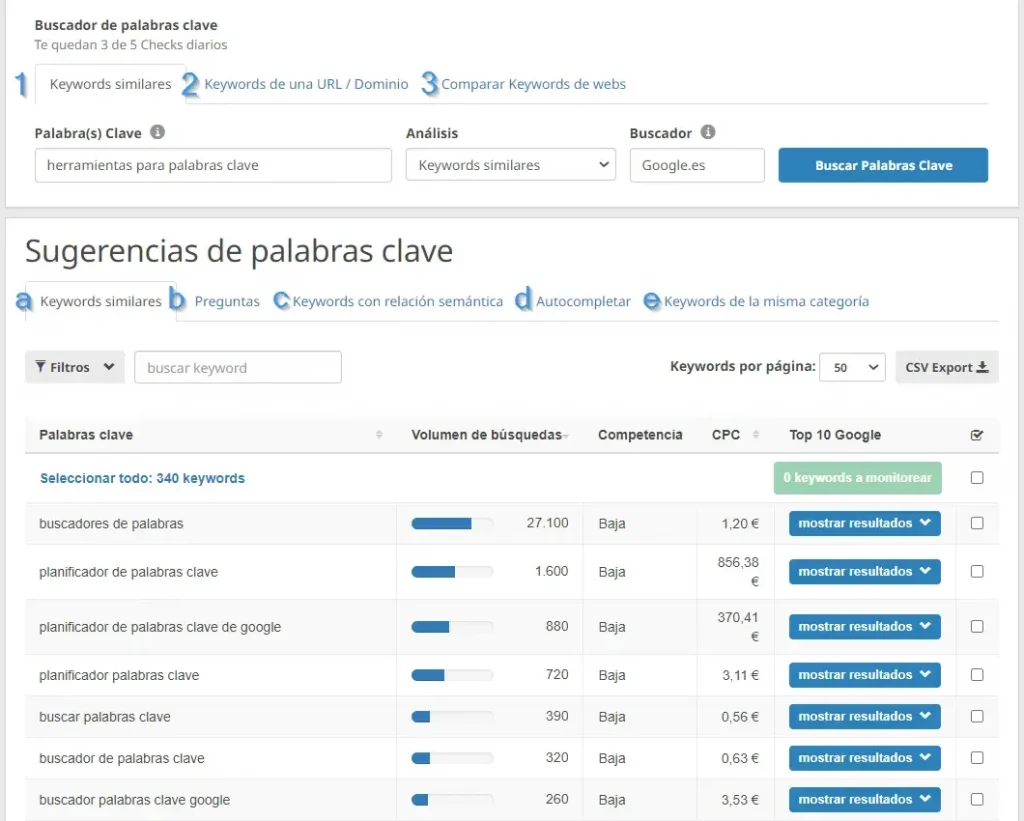Focus the 'buscar keyword' search field
The height and width of the screenshot is (821, 1024).
pyautogui.click(x=238, y=367)
